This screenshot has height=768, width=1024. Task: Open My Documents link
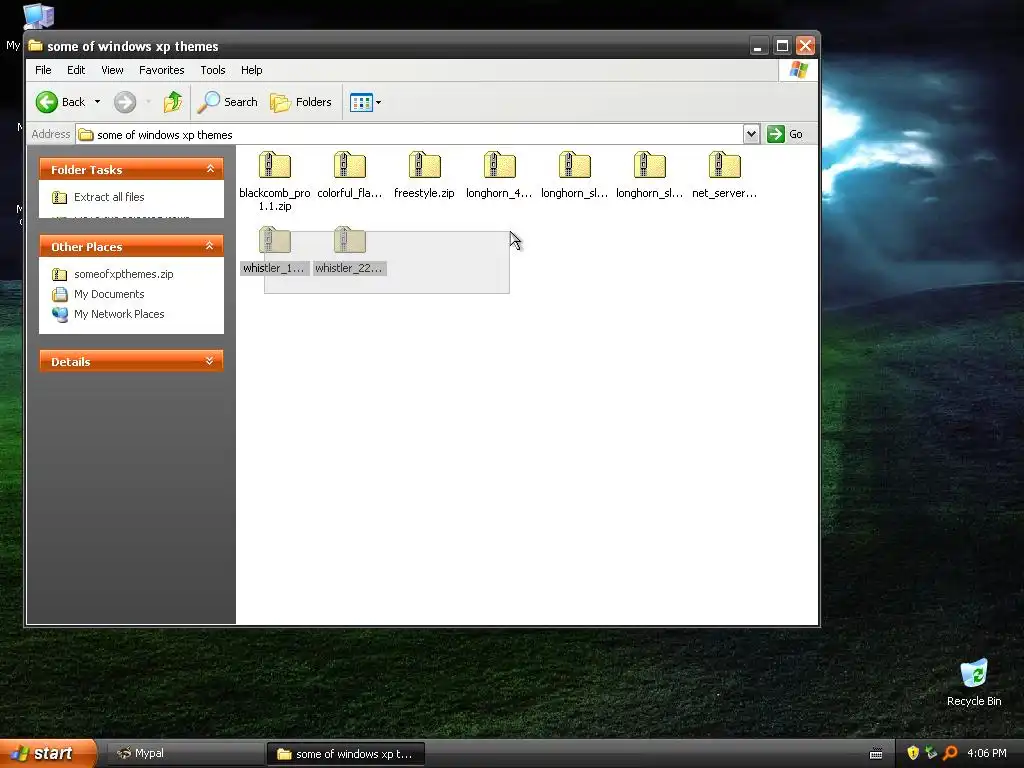pyautogui.click(x=109, y=294)
